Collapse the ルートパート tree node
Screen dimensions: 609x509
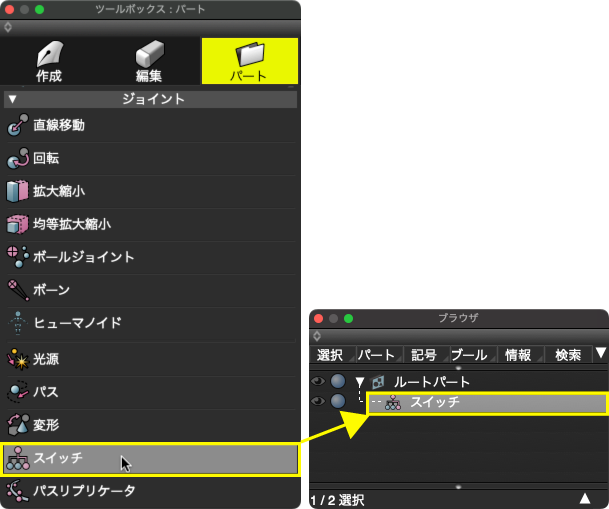click(359, 382)
